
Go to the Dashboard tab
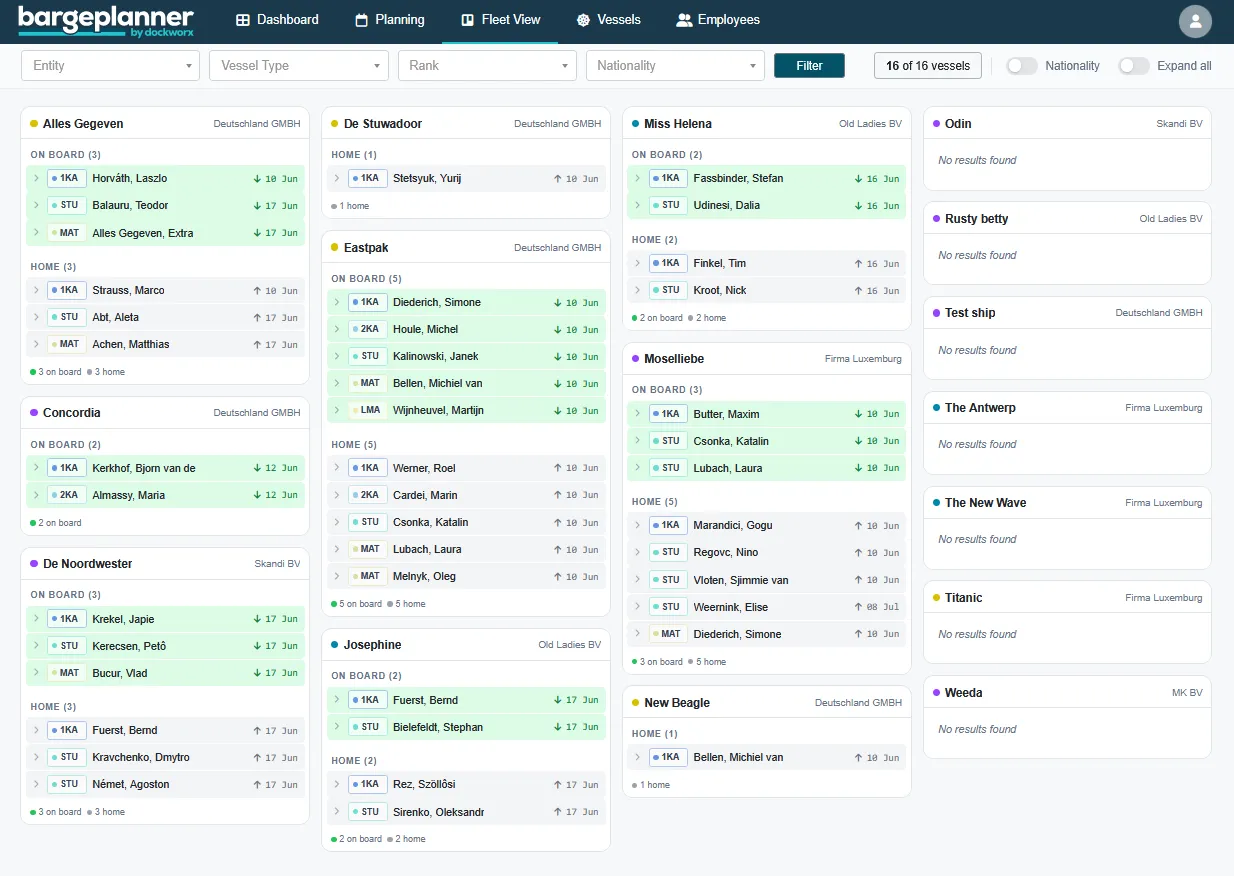[277, 20]
